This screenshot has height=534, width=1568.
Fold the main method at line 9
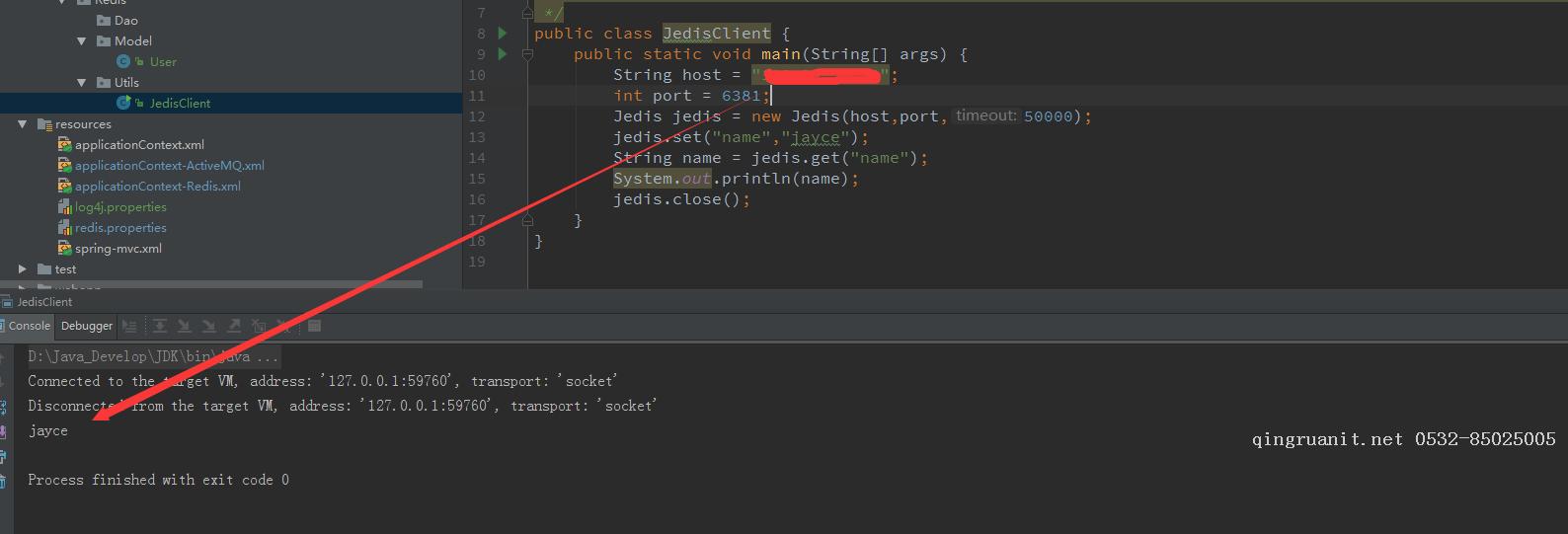[527, 54]
